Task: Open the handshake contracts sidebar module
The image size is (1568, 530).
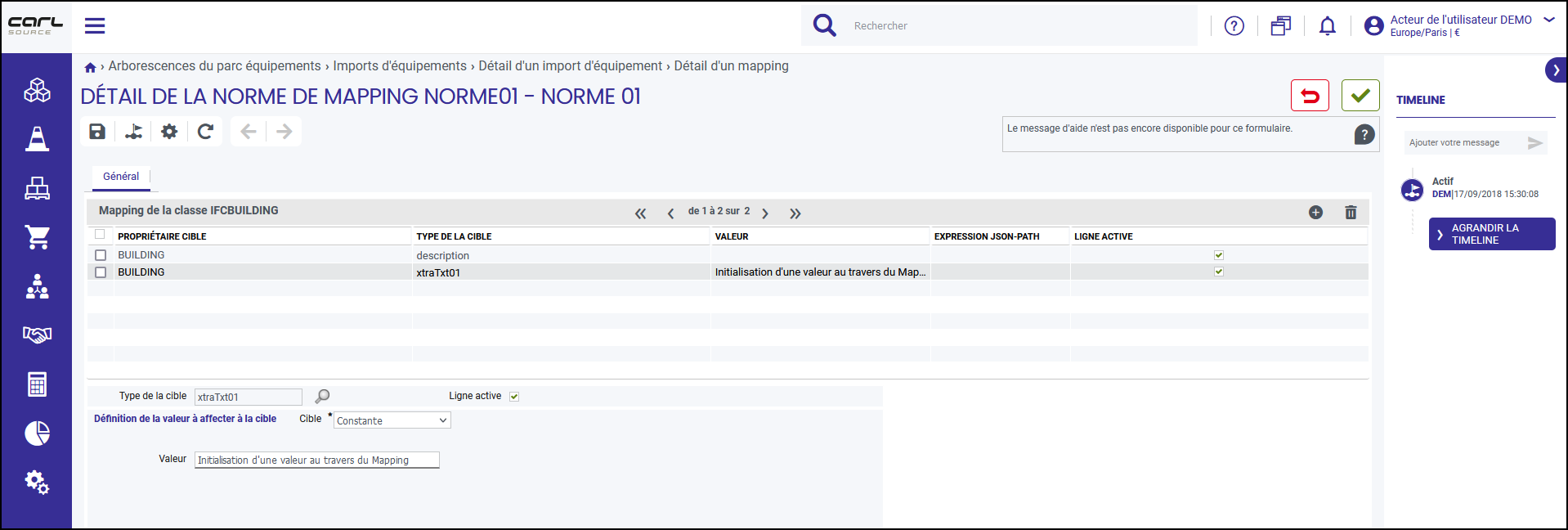Action: tap(37, 335)
